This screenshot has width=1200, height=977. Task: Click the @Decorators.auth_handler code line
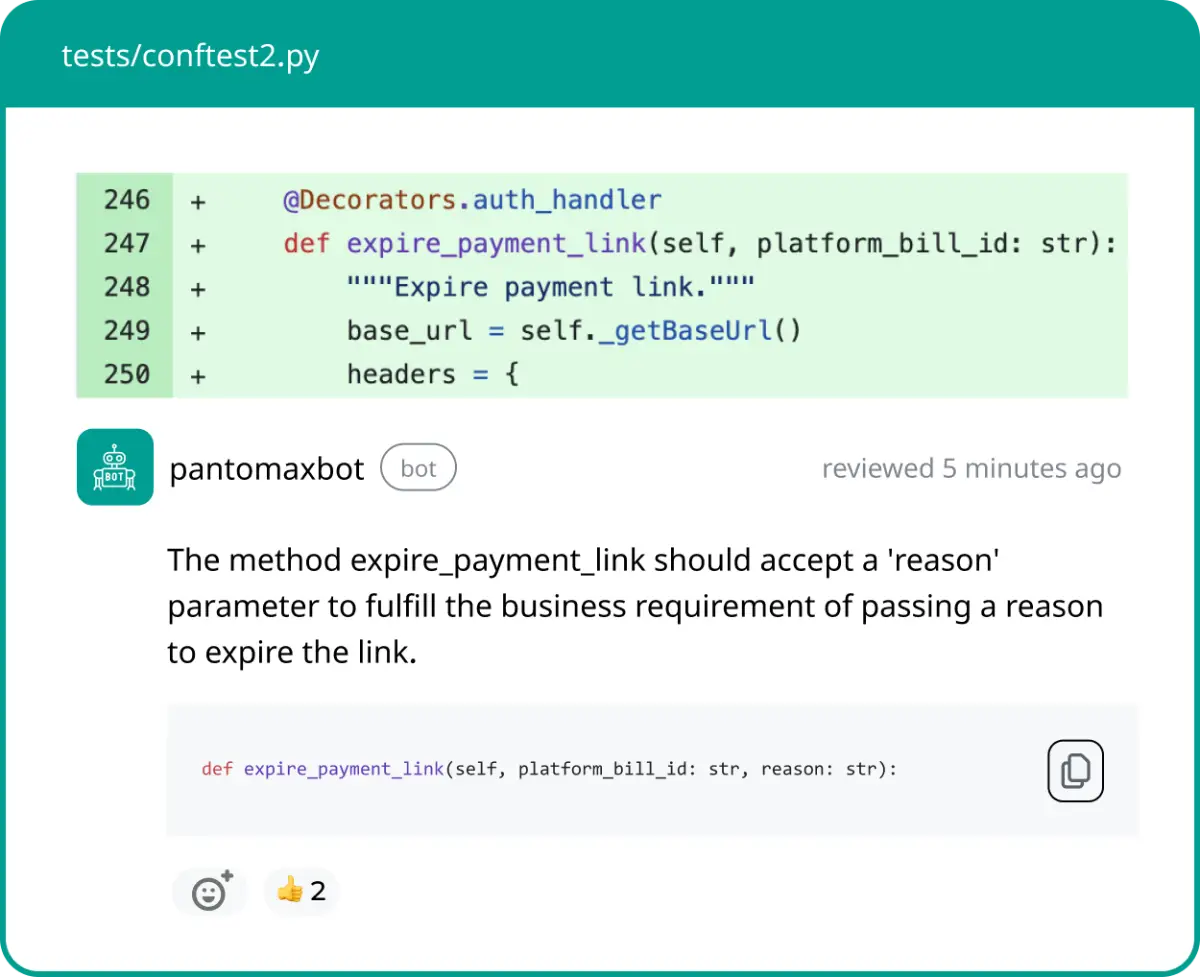(x=472, y=200)
